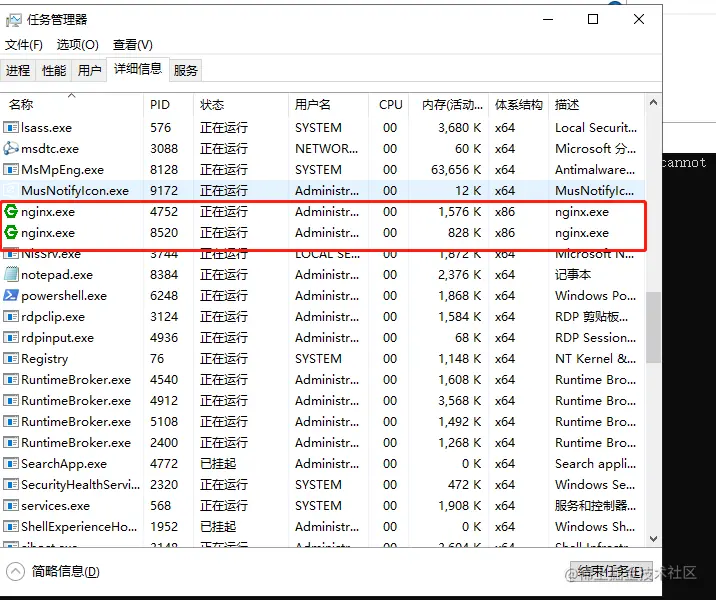
Task: Click PID 1952 of ShellExperienceHost
Action: tap(164, 526)
